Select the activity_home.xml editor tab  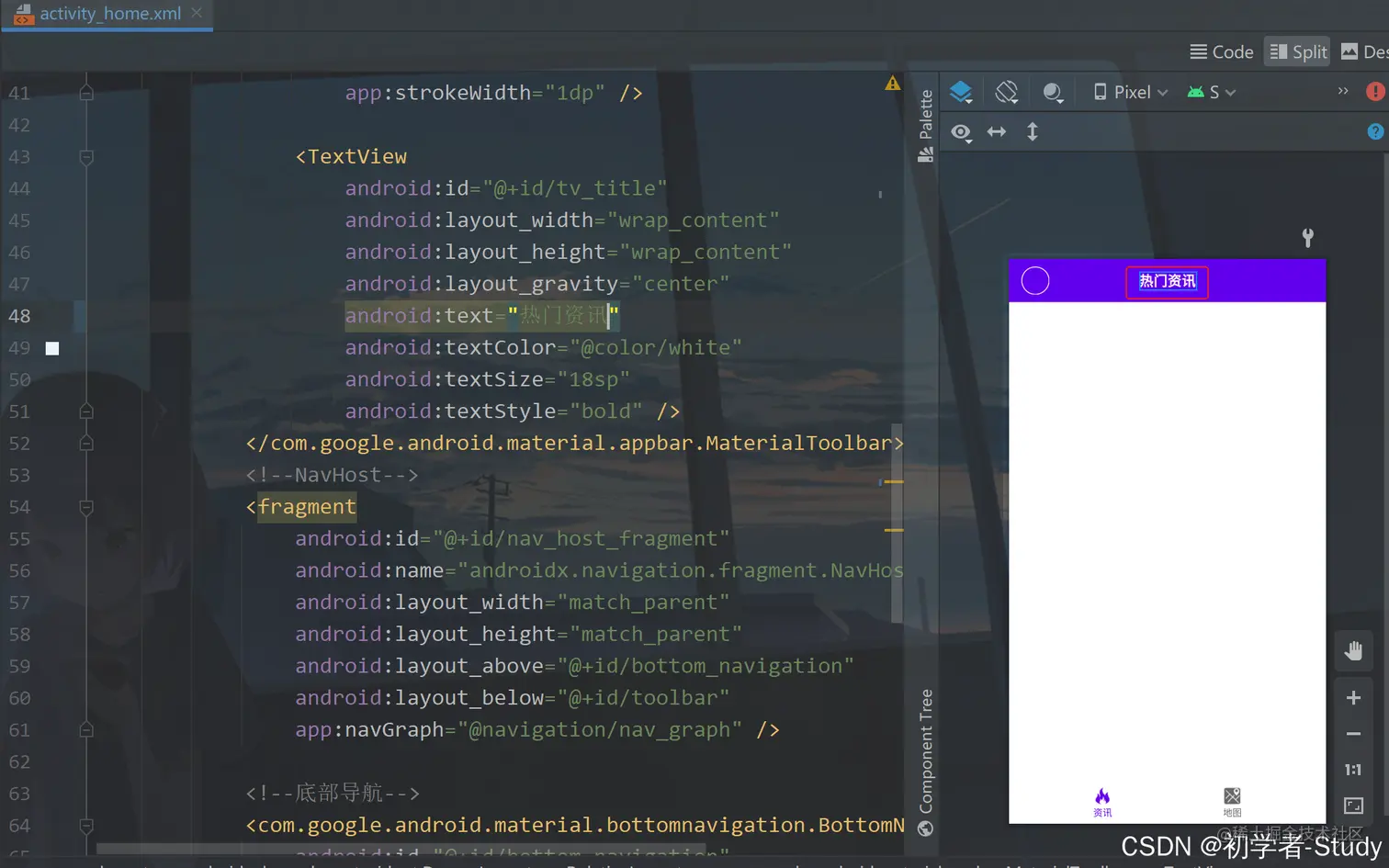[107, 15]
